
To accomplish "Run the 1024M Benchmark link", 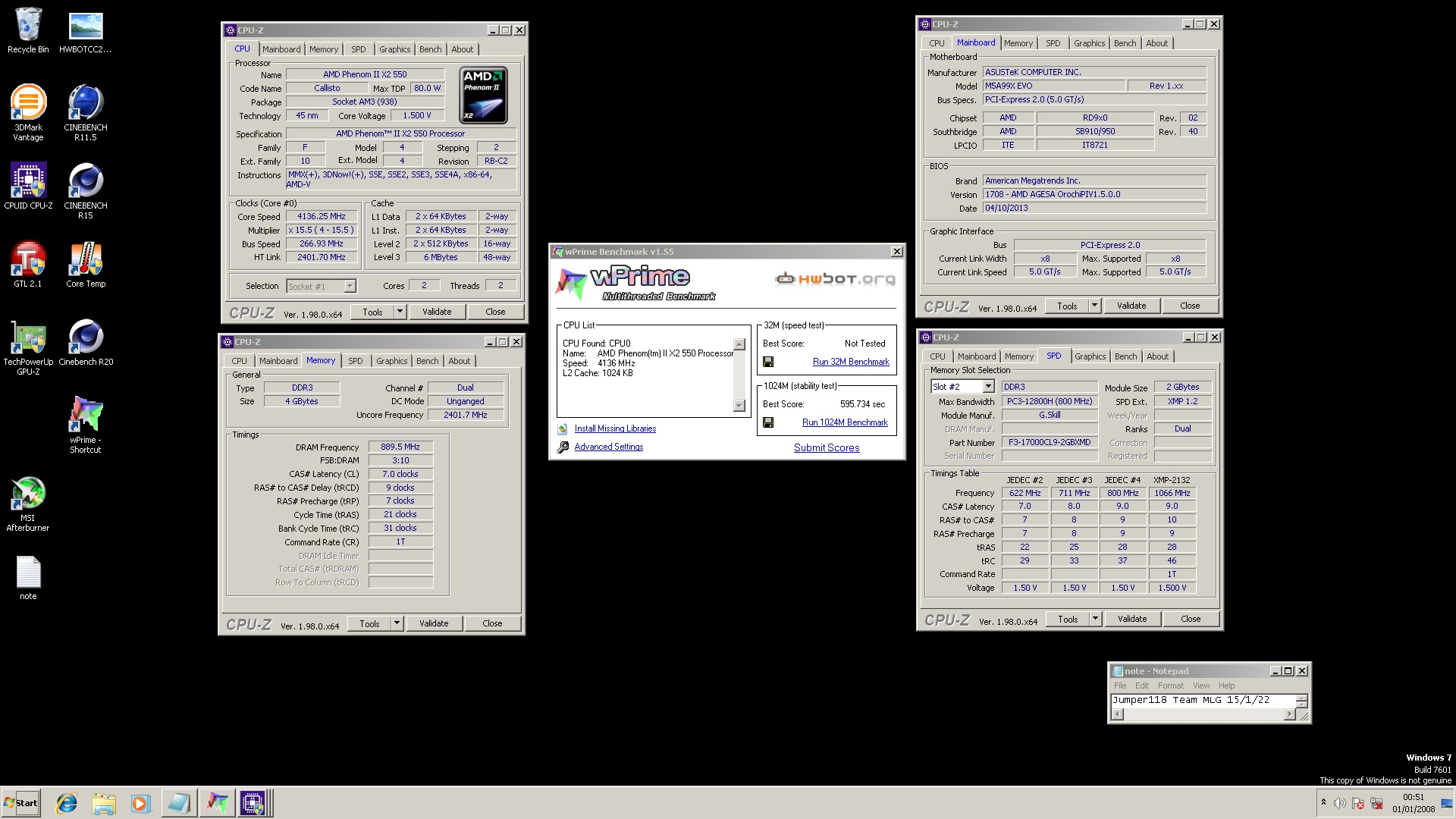I will [x=845, y=422].
